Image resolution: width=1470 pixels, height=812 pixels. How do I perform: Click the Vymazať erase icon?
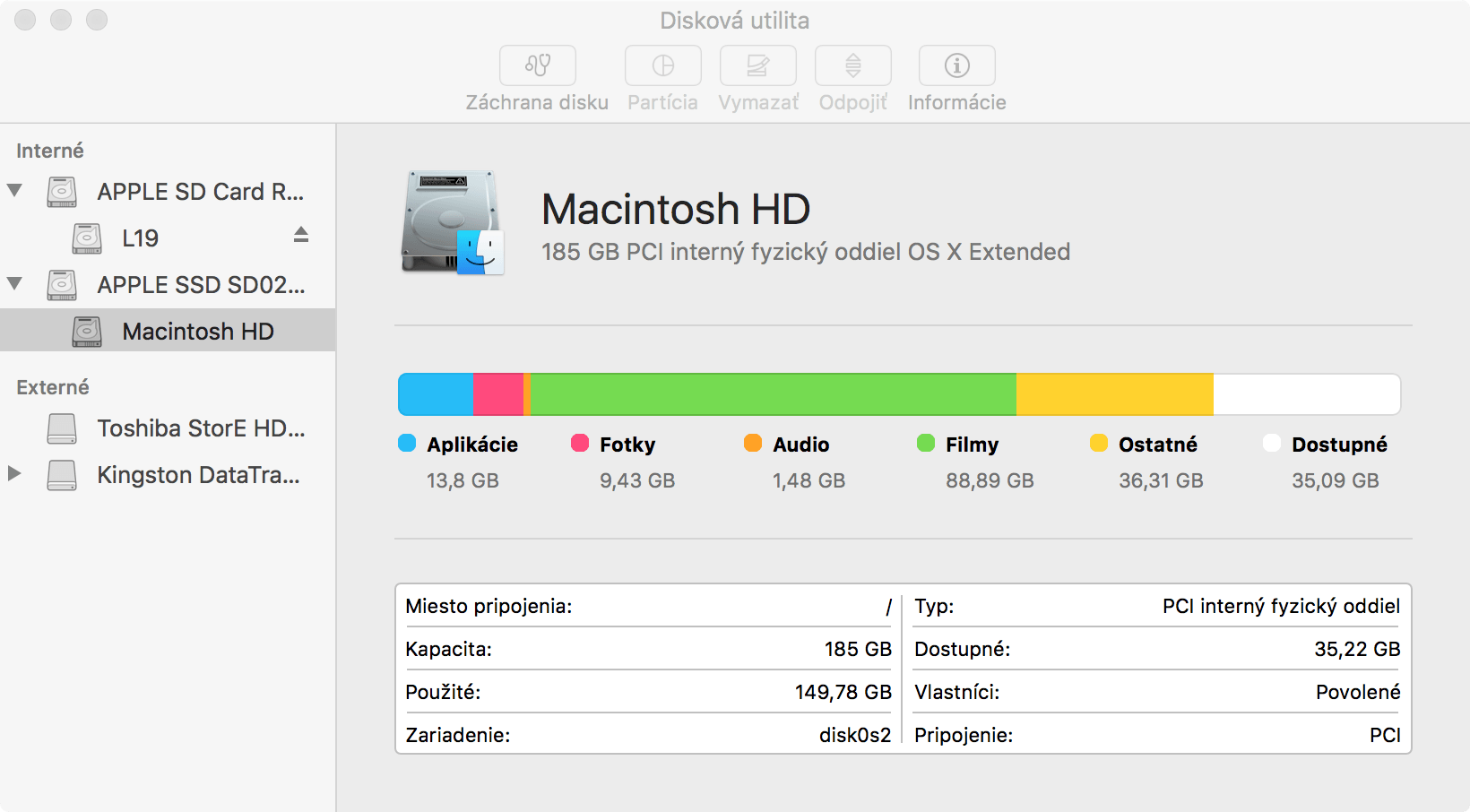click(x=758, y=65)
